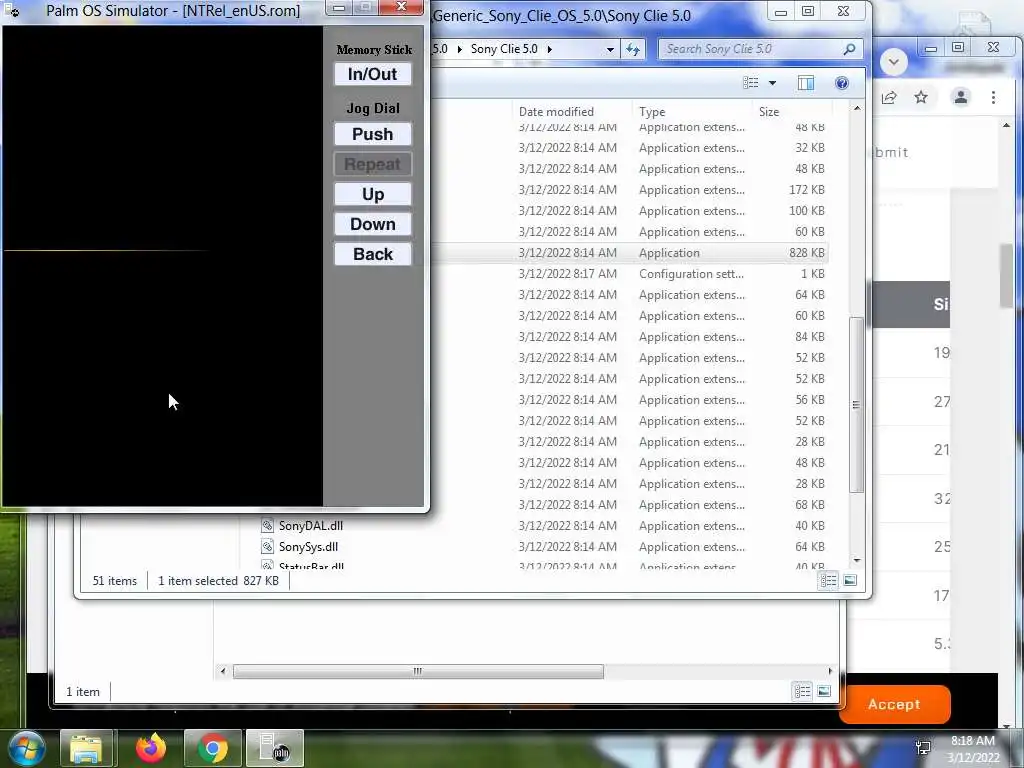The image size is (1024, 768).
Task: Sort by the Date modified column header
Action: click(x=556, y=112)
